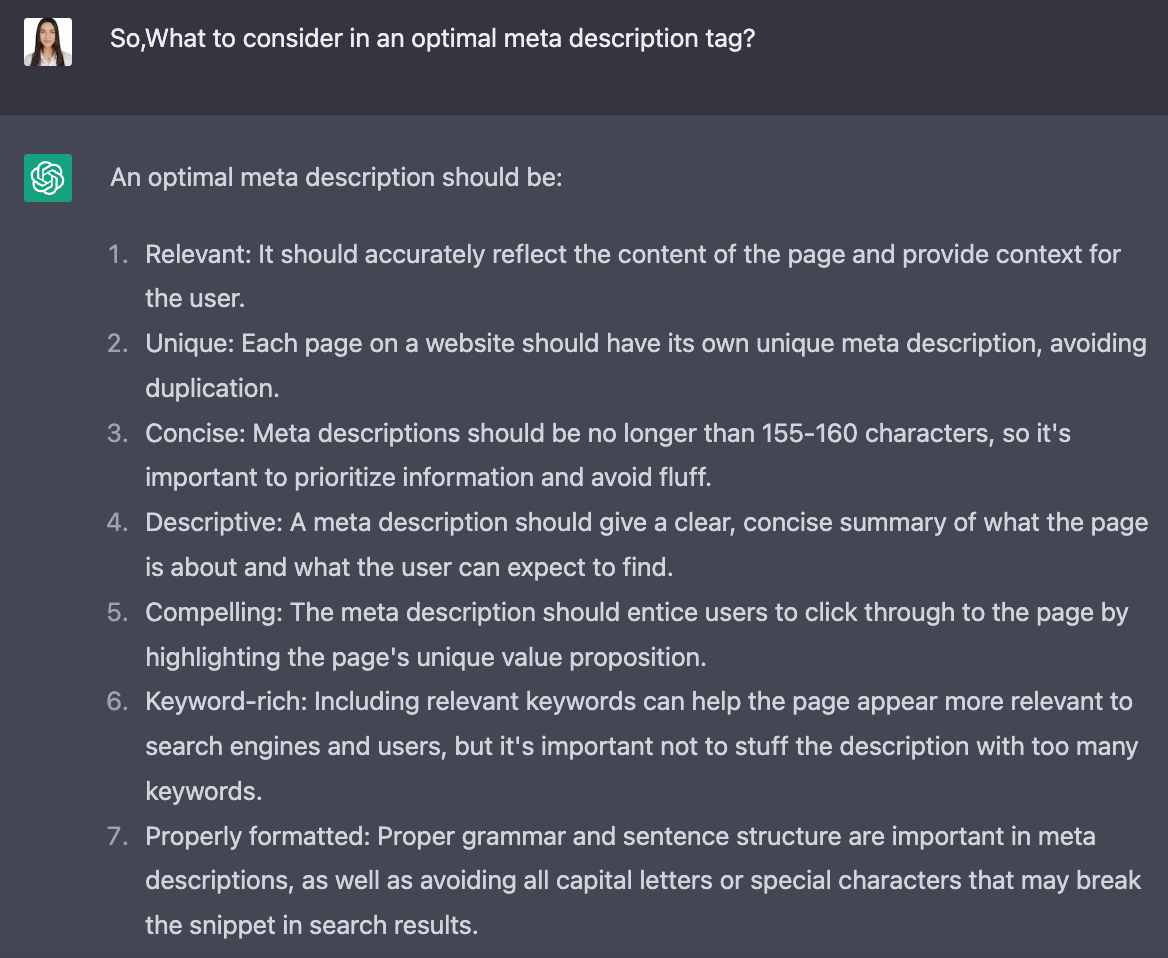Click the word 'duplication.' in item 2
The height and width of the screenshot is (958, 1168).
pyautogui.click(x=212, y=388)
